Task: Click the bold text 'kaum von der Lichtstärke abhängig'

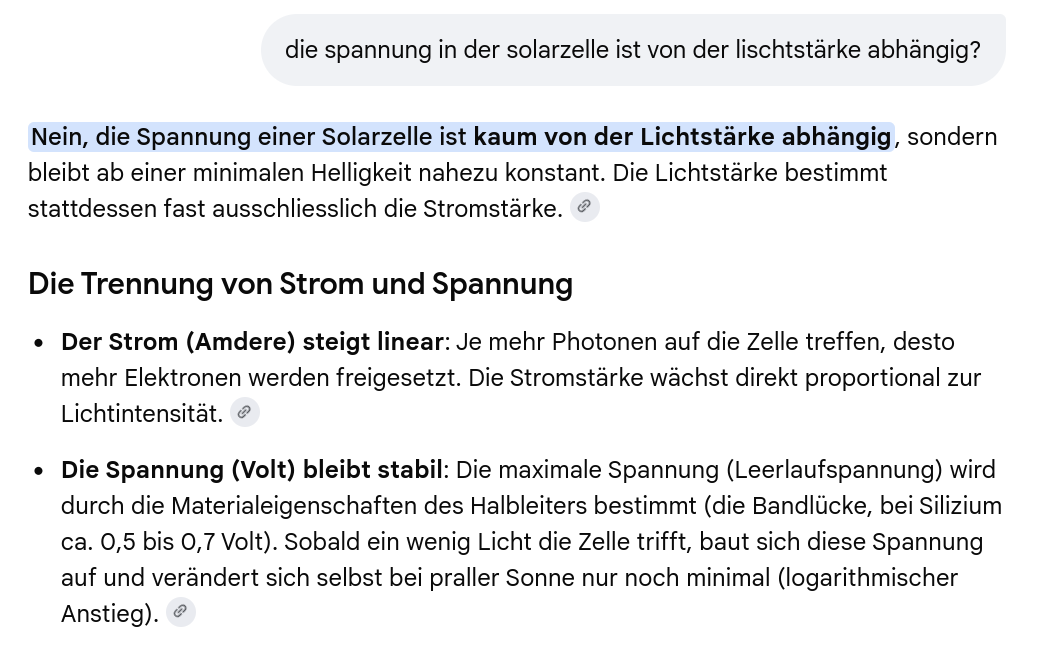Action: tap(682, 137)
